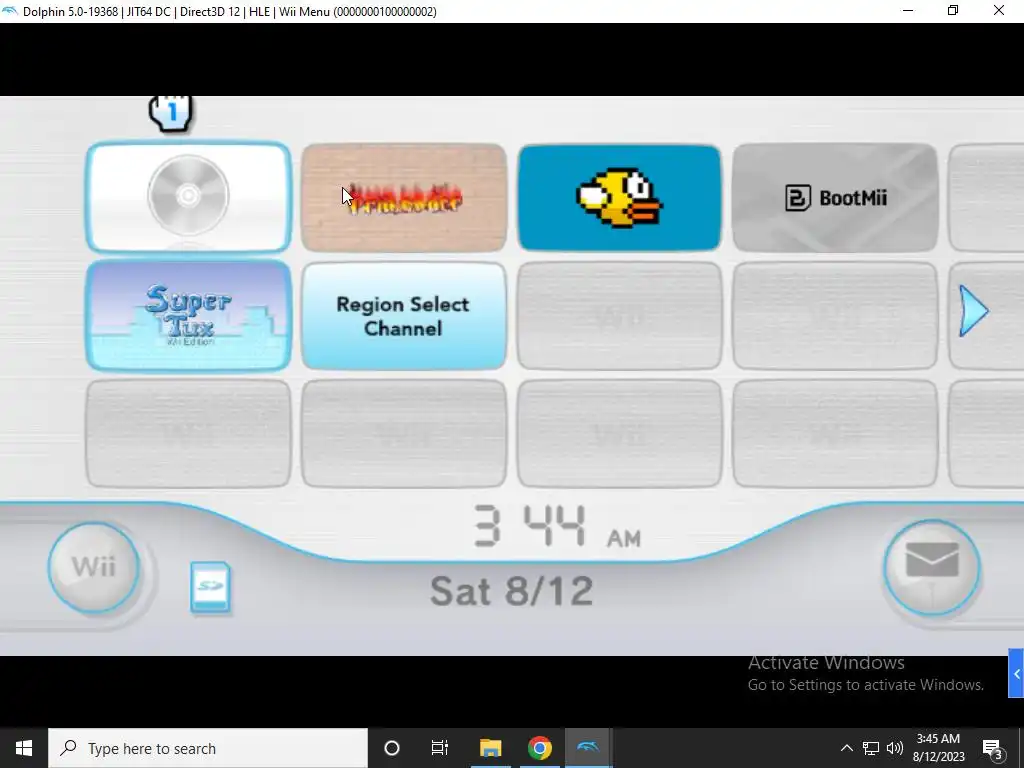The width and height of the screenshot is (1024, 768).
Task: Open the network status tray icon
Action: pyautogui.click(x=871, y=748)
